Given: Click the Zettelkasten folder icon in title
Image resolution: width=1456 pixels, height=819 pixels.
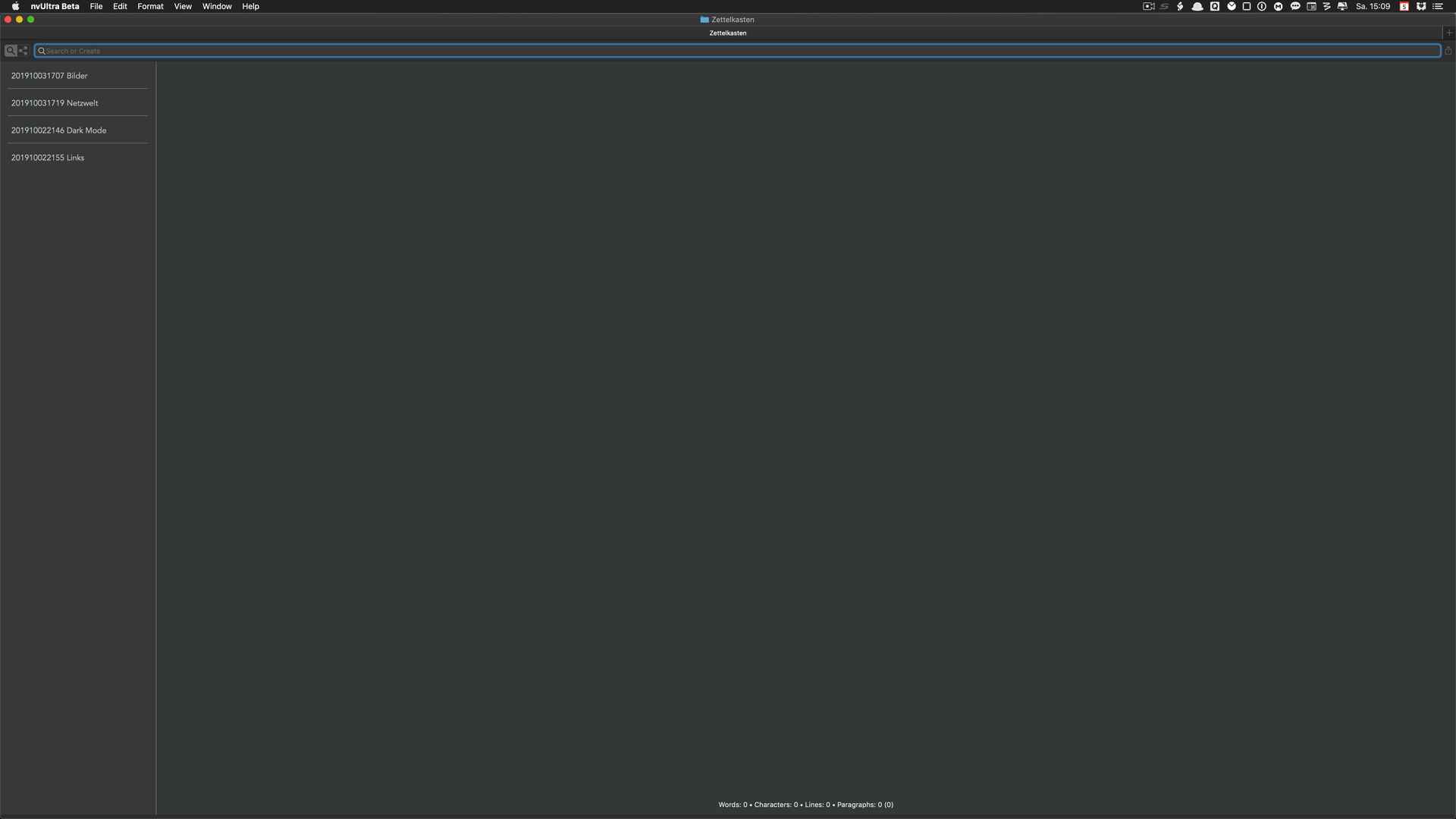Looking at the screenshot, I should [x=704, y=20].
